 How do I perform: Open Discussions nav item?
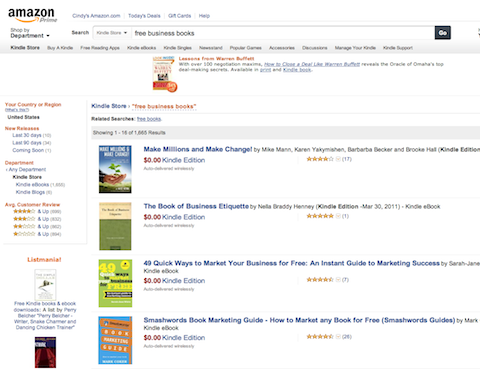[x=315, y=48]
